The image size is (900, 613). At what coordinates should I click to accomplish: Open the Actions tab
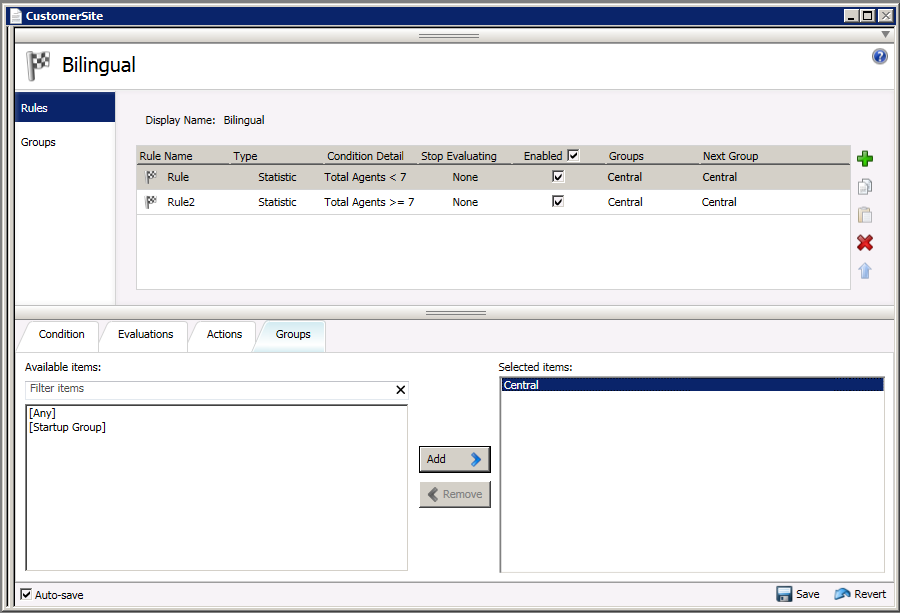(224, 335)
